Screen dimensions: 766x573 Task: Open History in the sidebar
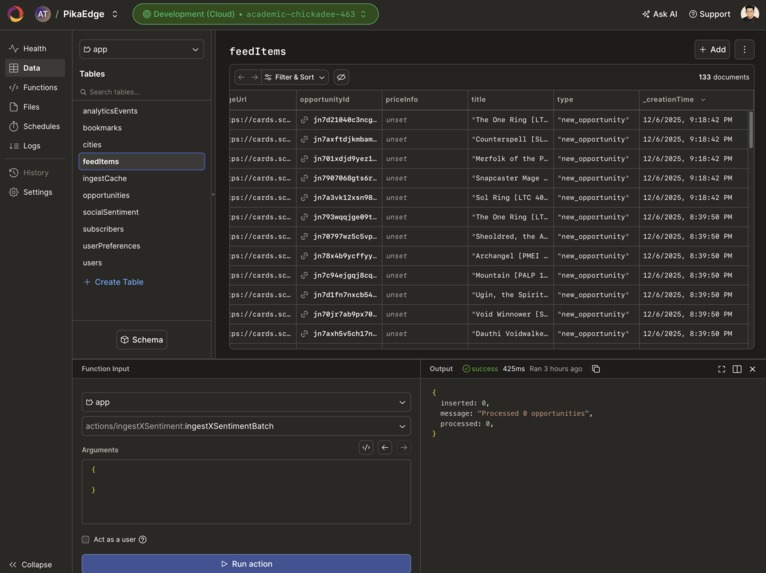[34, 172]
